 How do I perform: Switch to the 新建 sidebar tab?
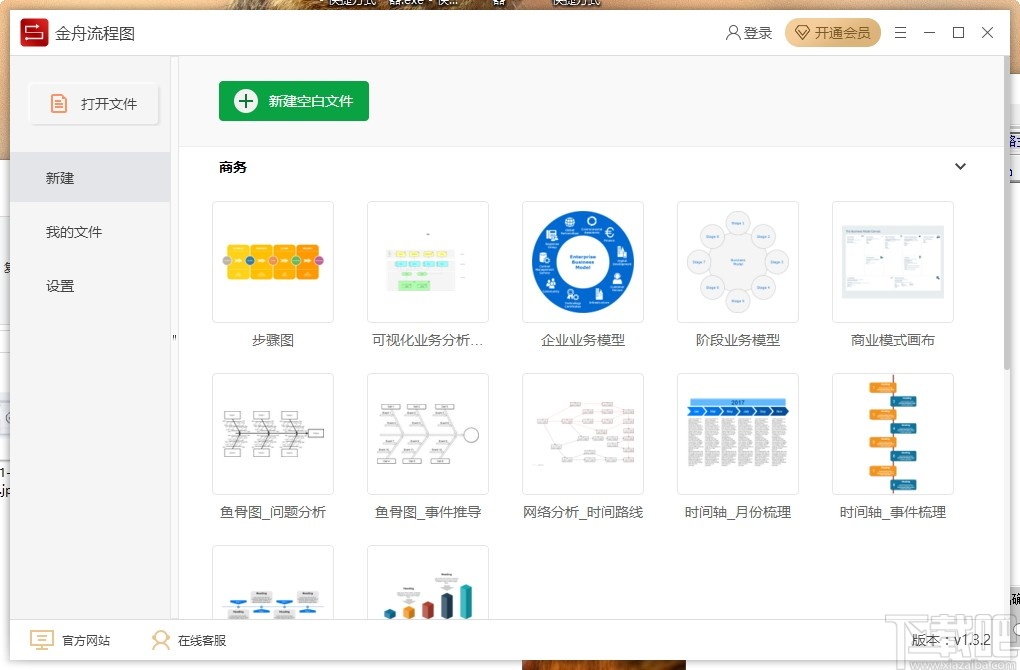coord(60,178)
